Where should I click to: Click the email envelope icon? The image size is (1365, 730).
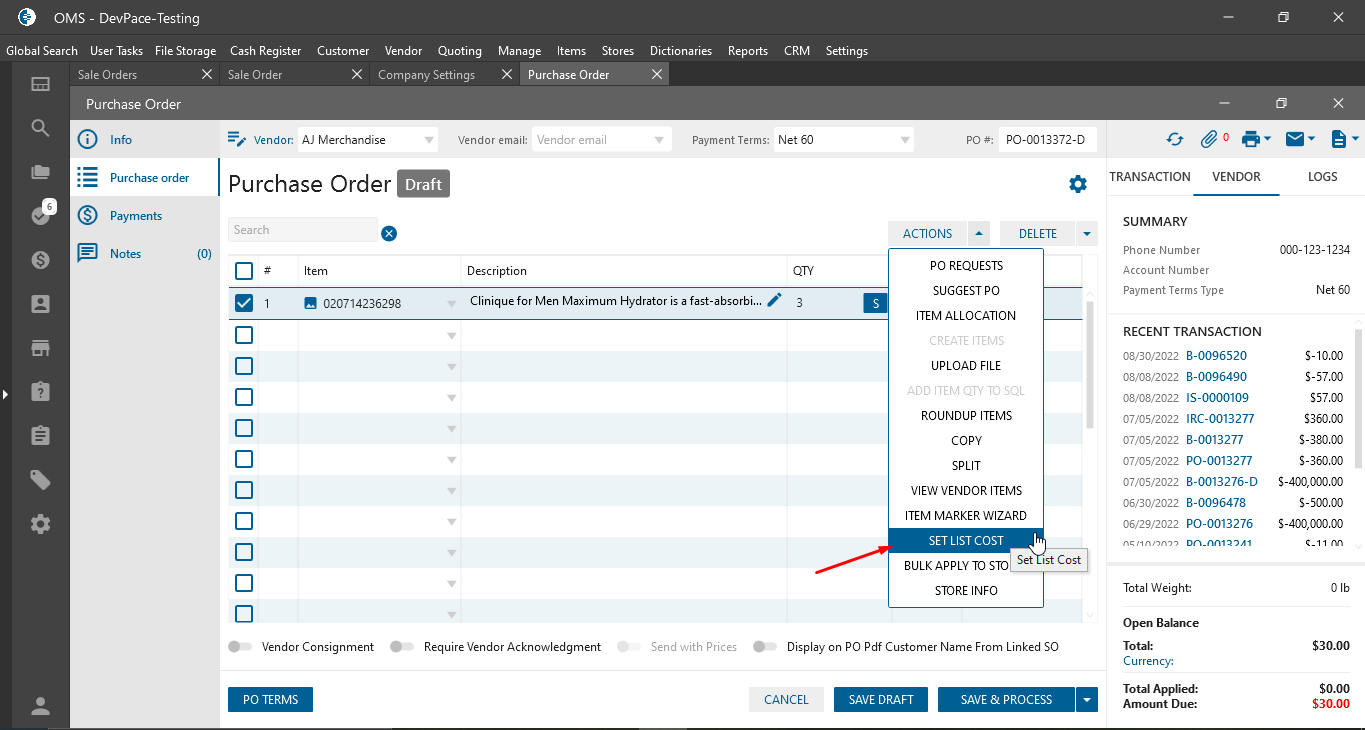tap(1295, 140)
